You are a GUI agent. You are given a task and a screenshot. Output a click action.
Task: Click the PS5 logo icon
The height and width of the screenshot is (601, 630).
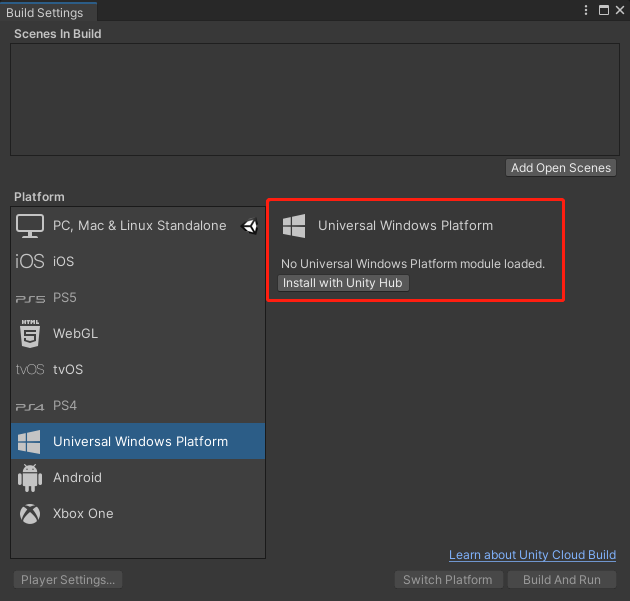[30, 299]
